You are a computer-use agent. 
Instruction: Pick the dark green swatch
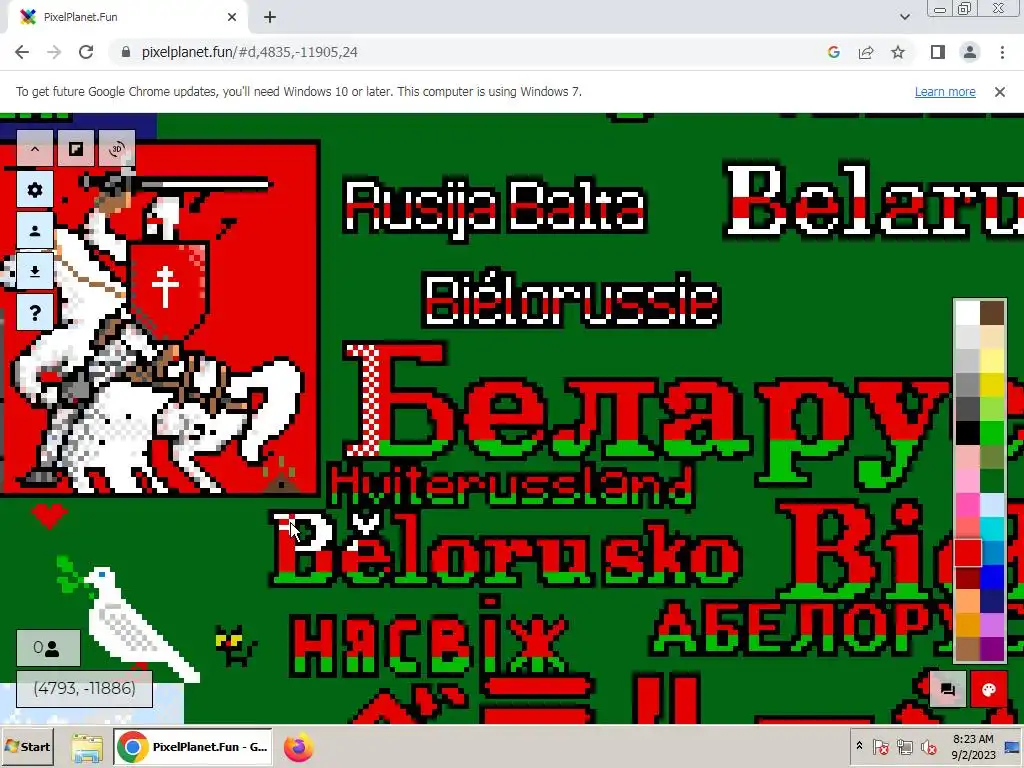(993, 481)
